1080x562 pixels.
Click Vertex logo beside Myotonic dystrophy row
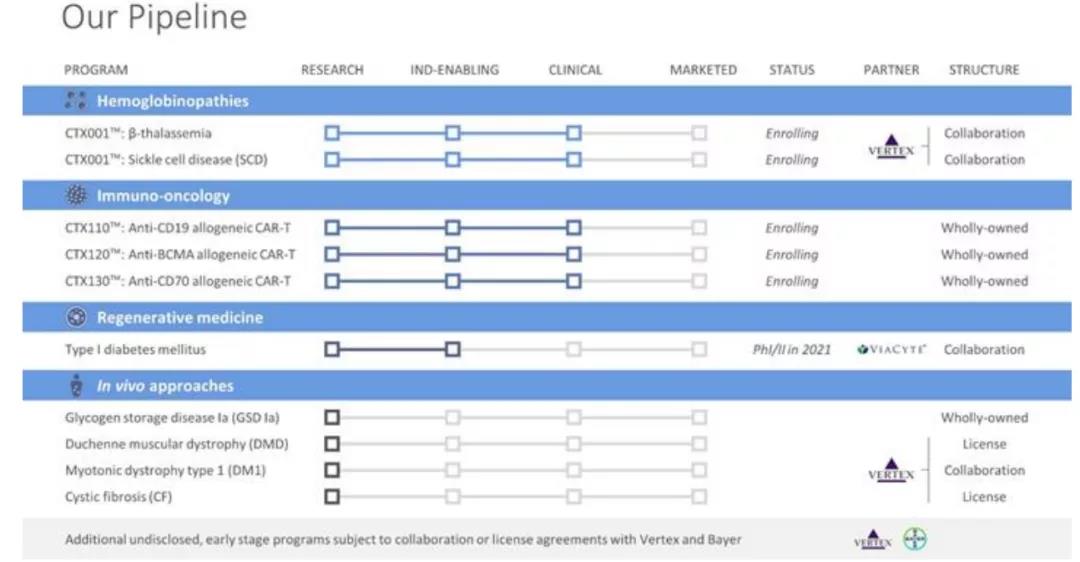(x=891, y=471)
